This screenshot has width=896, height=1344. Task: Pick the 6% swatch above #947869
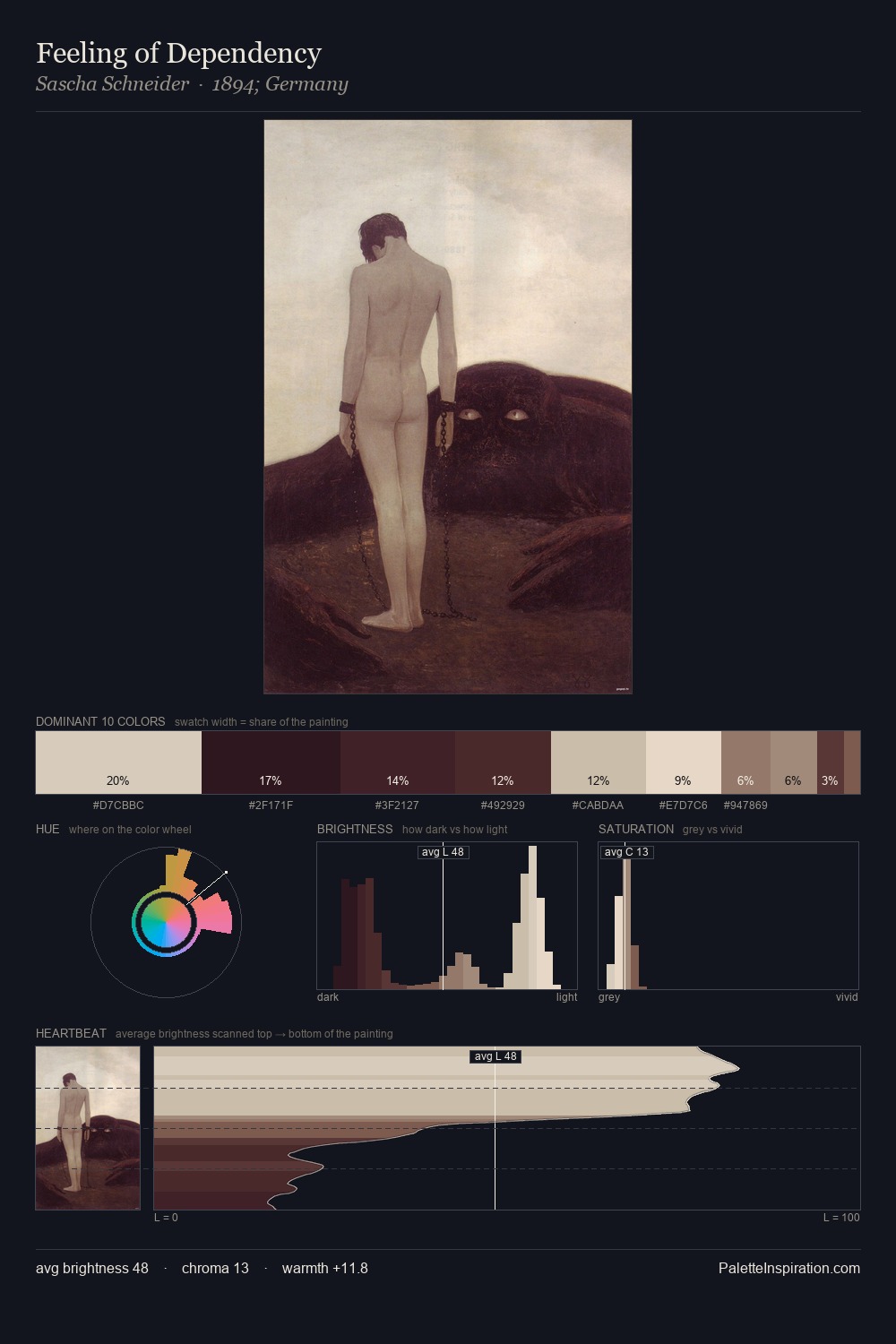point(745,762)
